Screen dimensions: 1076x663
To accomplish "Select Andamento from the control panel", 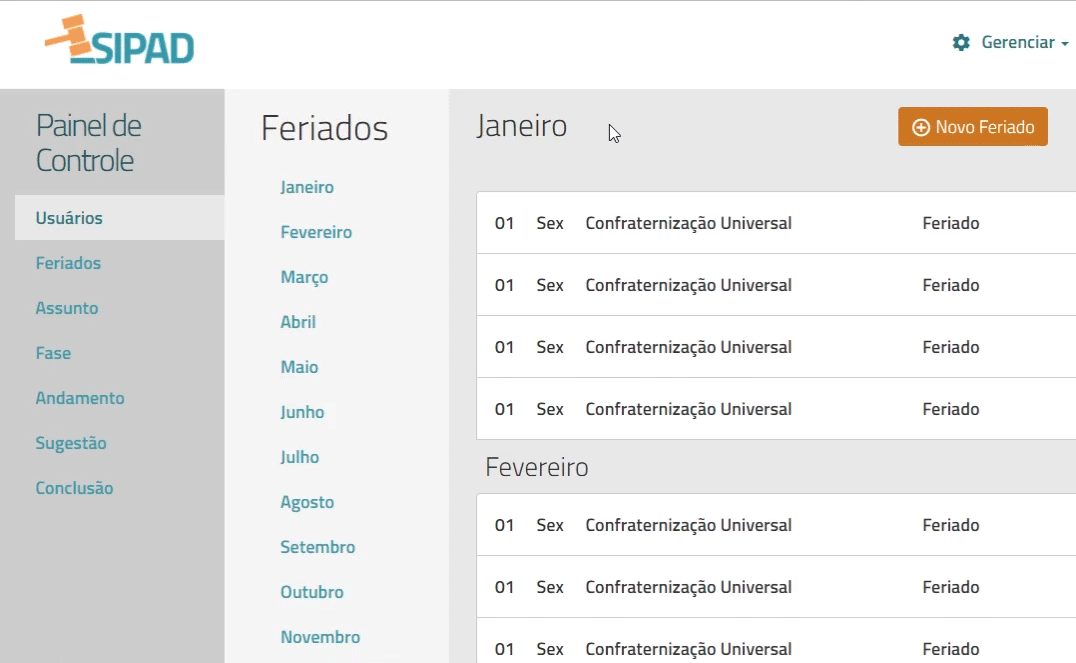I will click(x=80, y=398).
